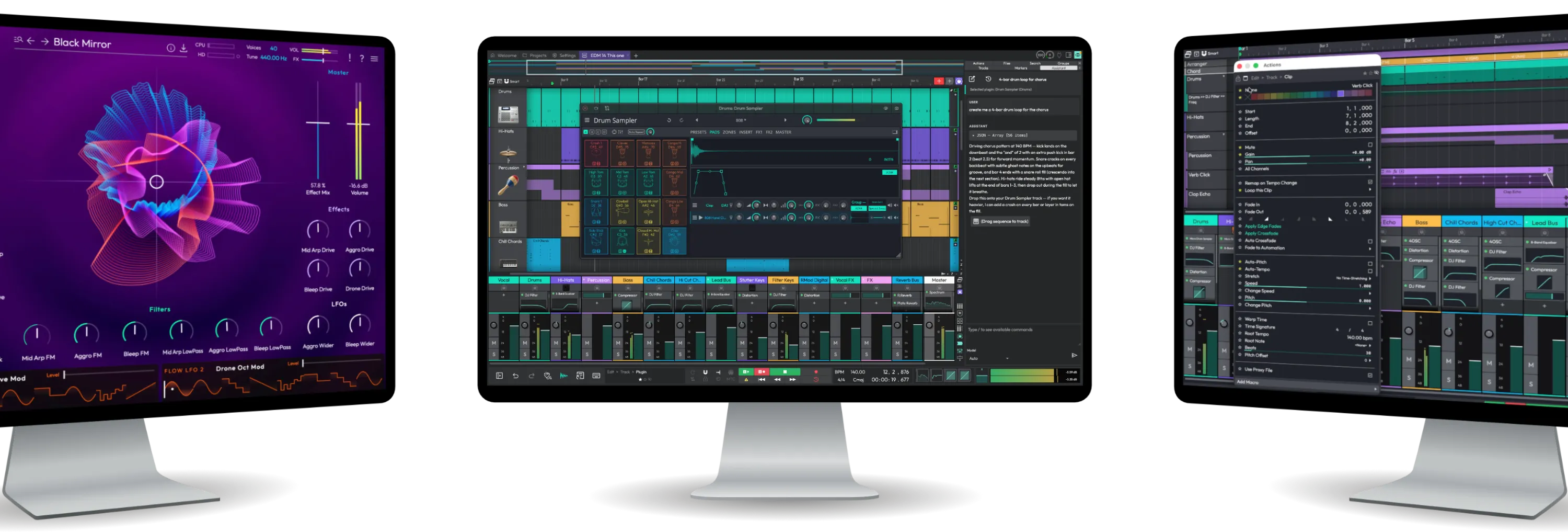Fast-forward with the double-right arrow

pyautogui.click(x=792, y=380)
